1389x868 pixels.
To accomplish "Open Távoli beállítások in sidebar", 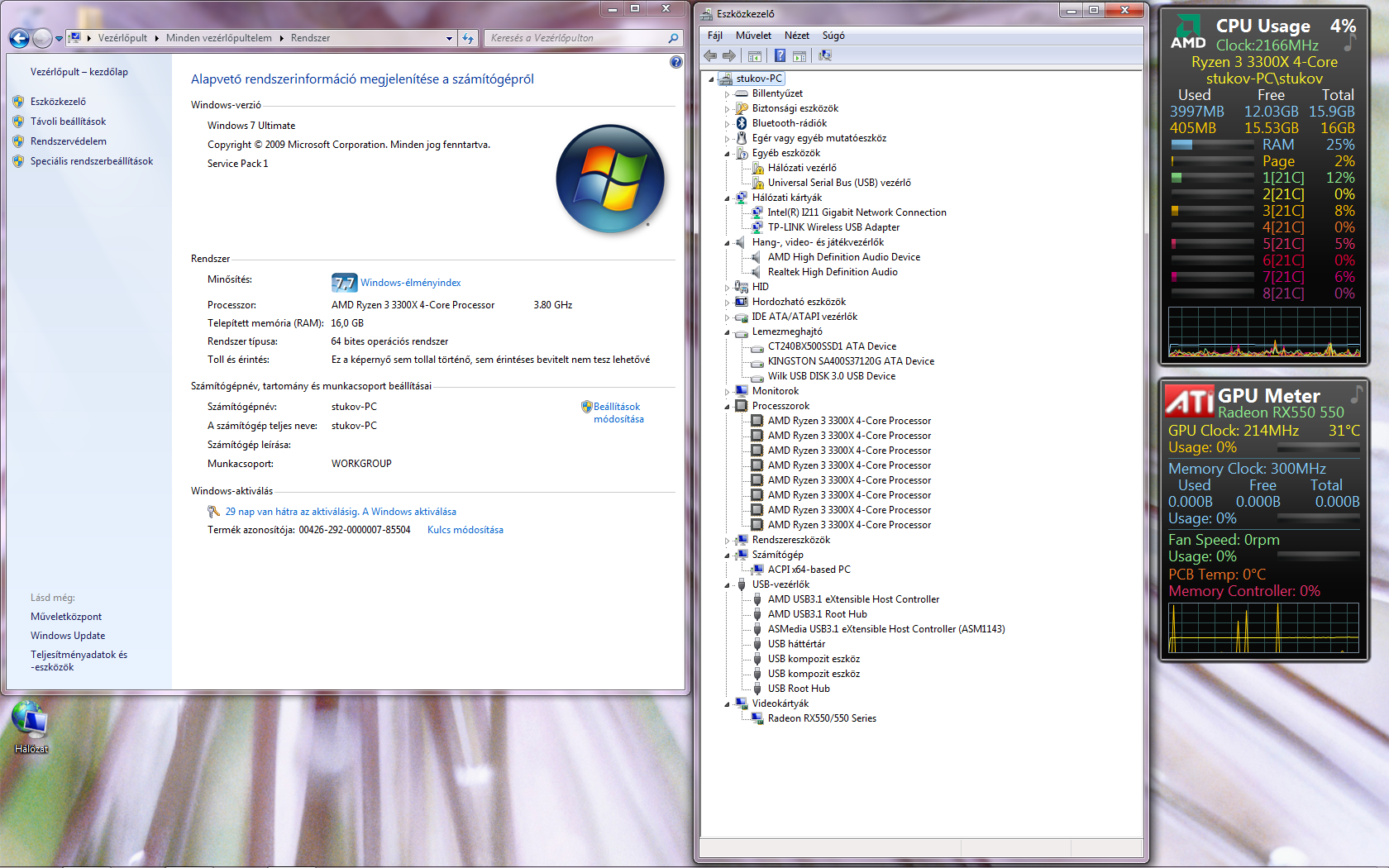I will tap(68, 122).
